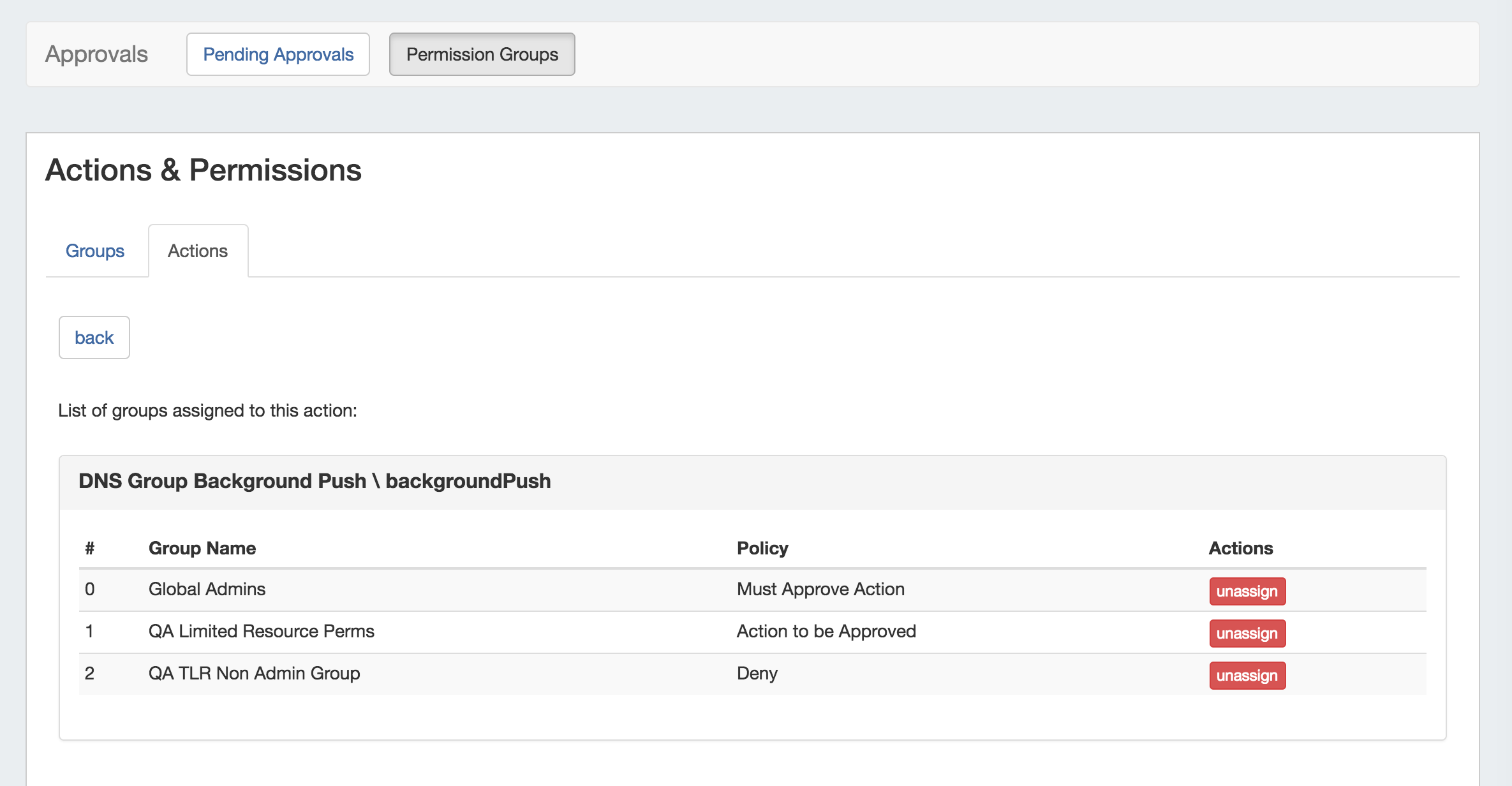The image size is (1512, 786).
Task: Unassign the Global Admins group
Action: click(x=1247, y=591)
